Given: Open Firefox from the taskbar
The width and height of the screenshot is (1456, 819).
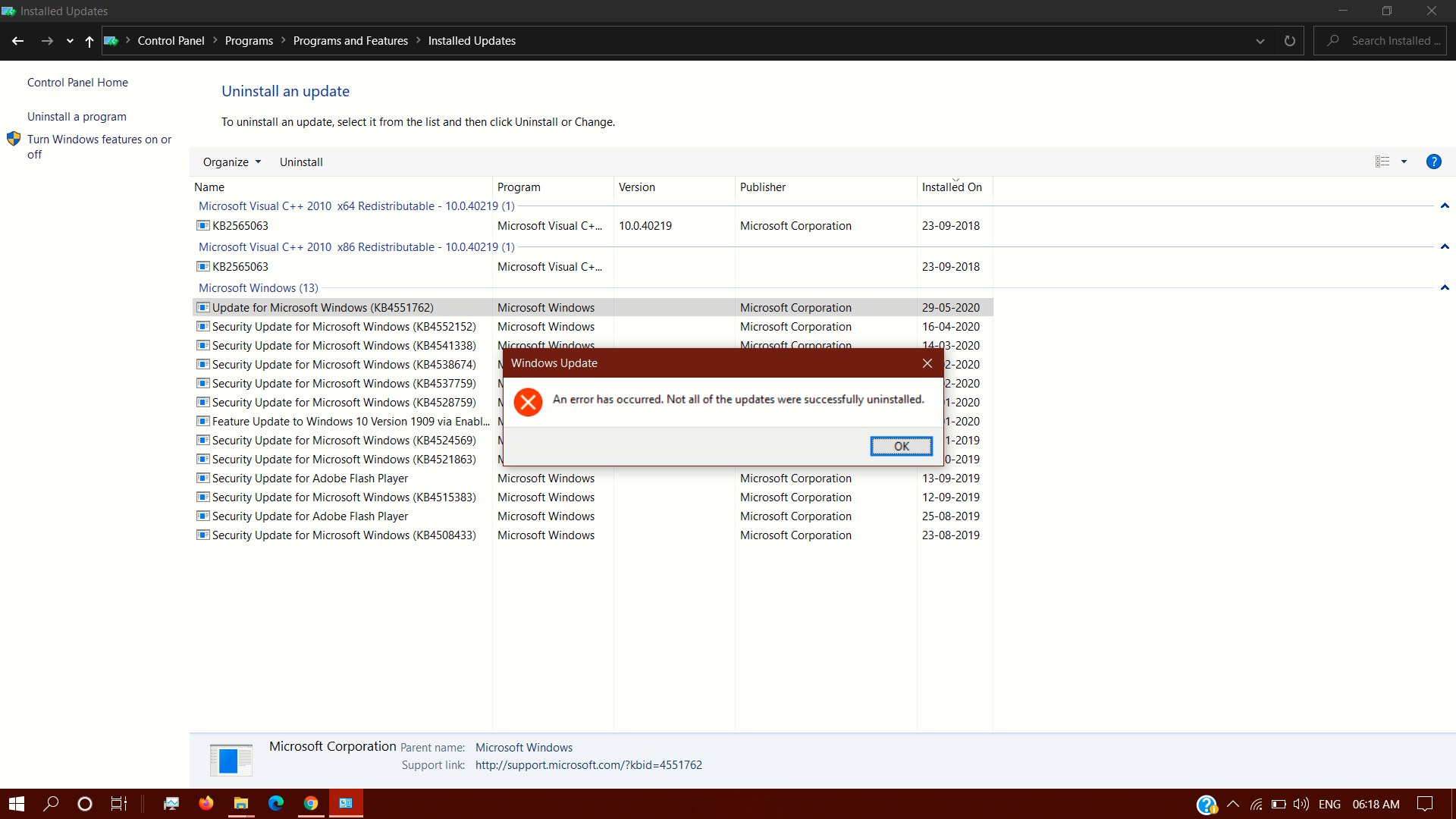Looking at the screenshot, I should (206, 804).
